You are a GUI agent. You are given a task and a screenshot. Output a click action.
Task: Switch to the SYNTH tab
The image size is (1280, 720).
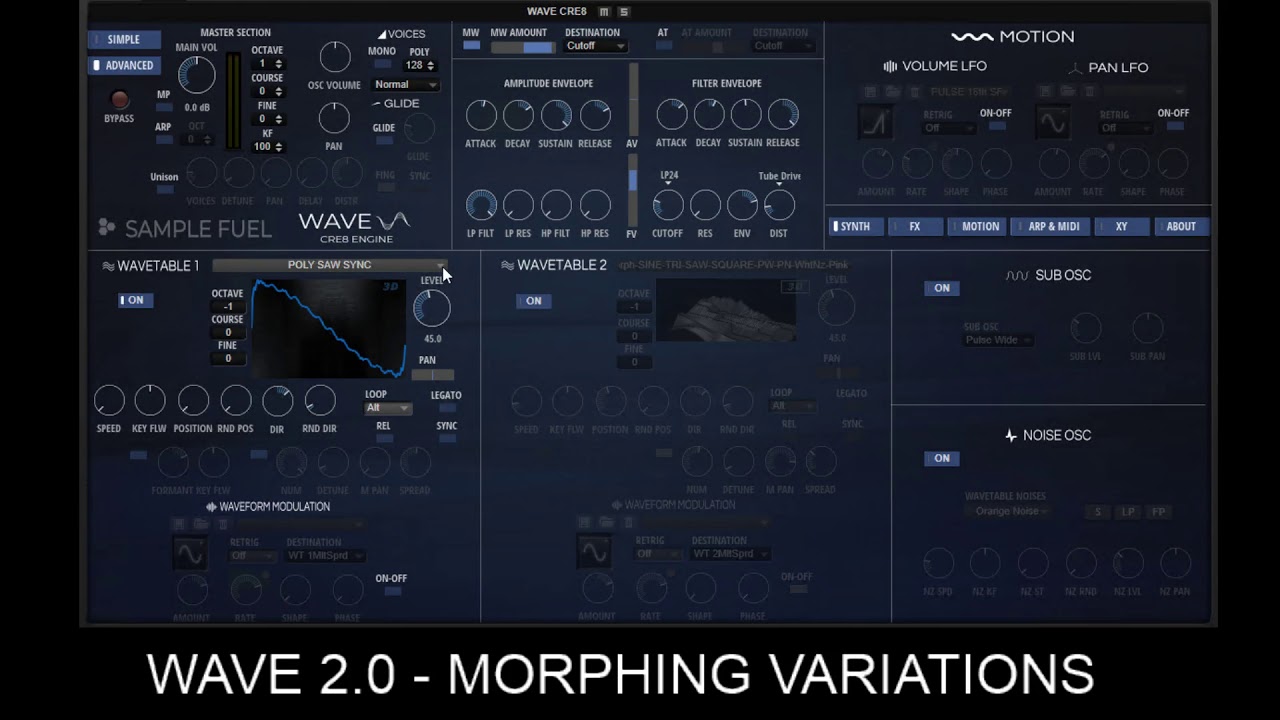tap(855, 227)
